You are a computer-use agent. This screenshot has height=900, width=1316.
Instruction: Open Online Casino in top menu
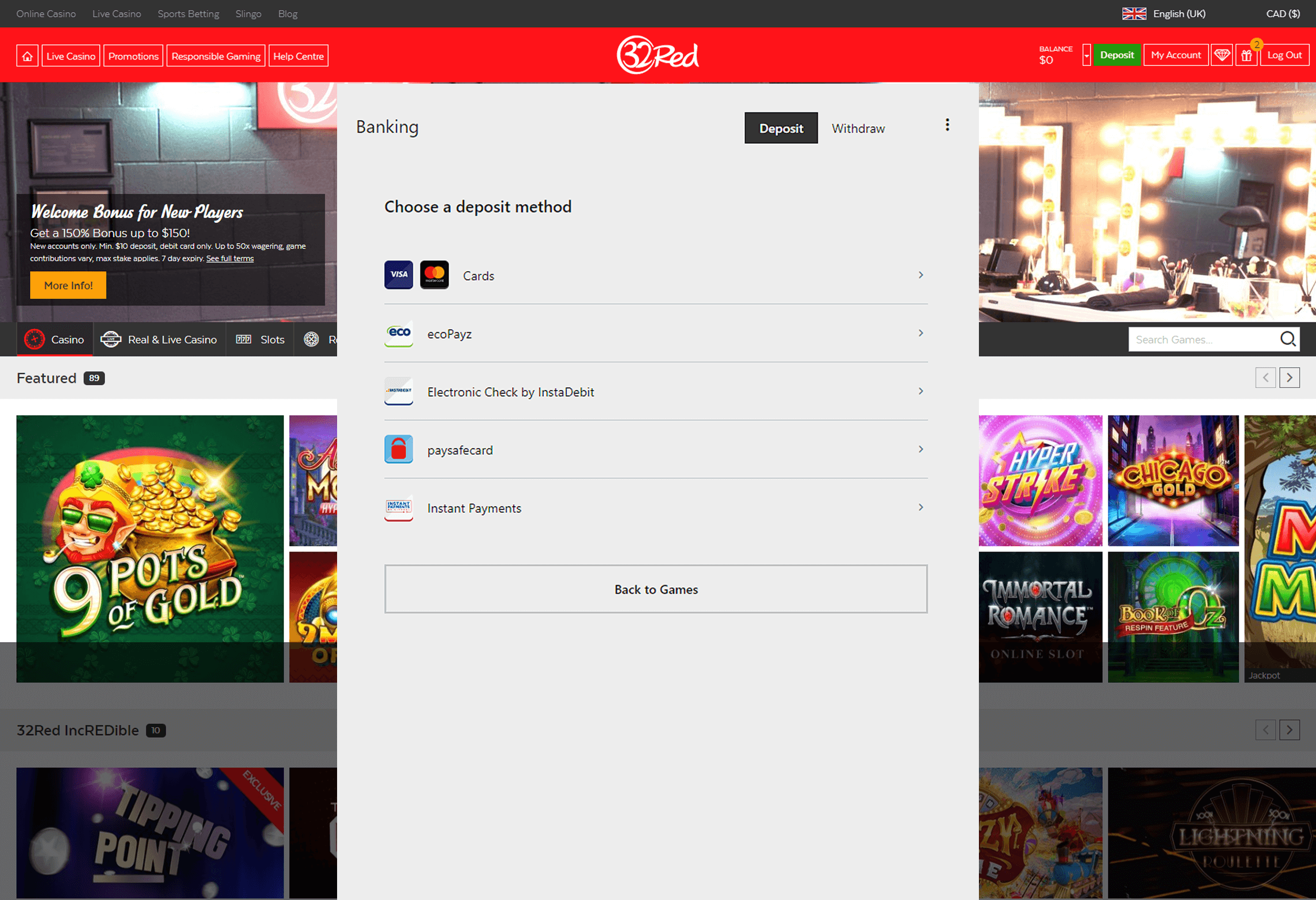coord(46,14)
